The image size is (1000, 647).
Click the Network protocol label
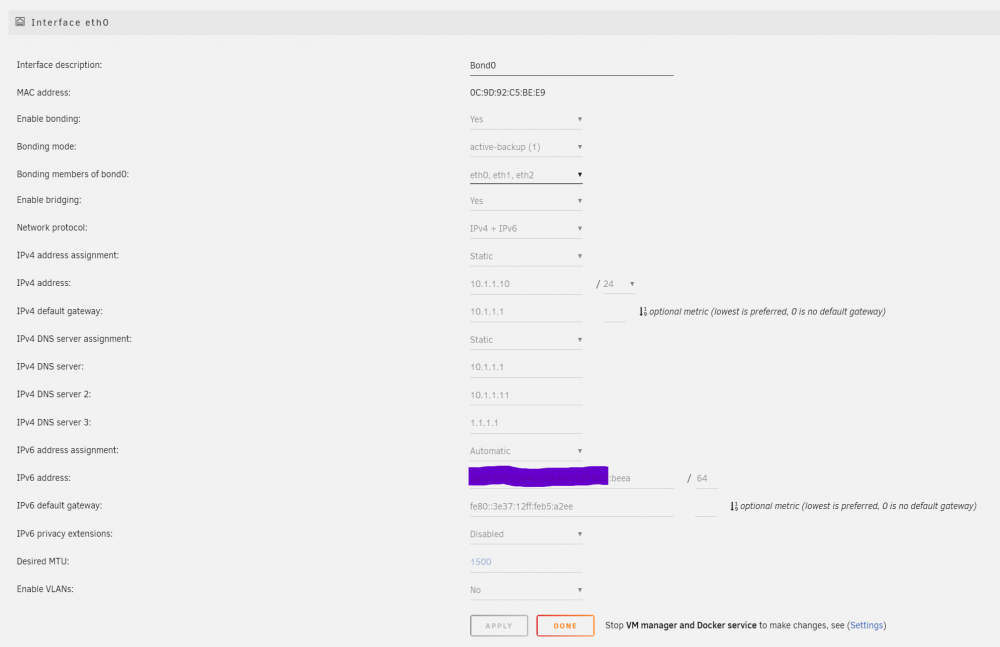pyautogui.click(x=52, y=227)
